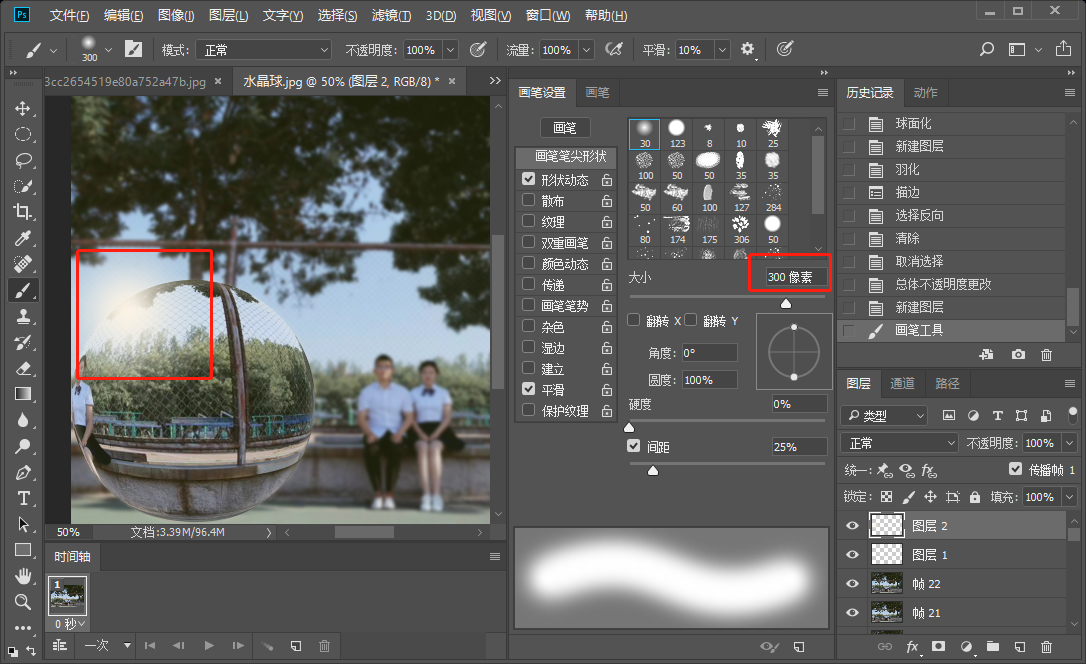This screenshot has height=664, width=1086.
Task: Select the Lasso tool
Action: point(23,161)
